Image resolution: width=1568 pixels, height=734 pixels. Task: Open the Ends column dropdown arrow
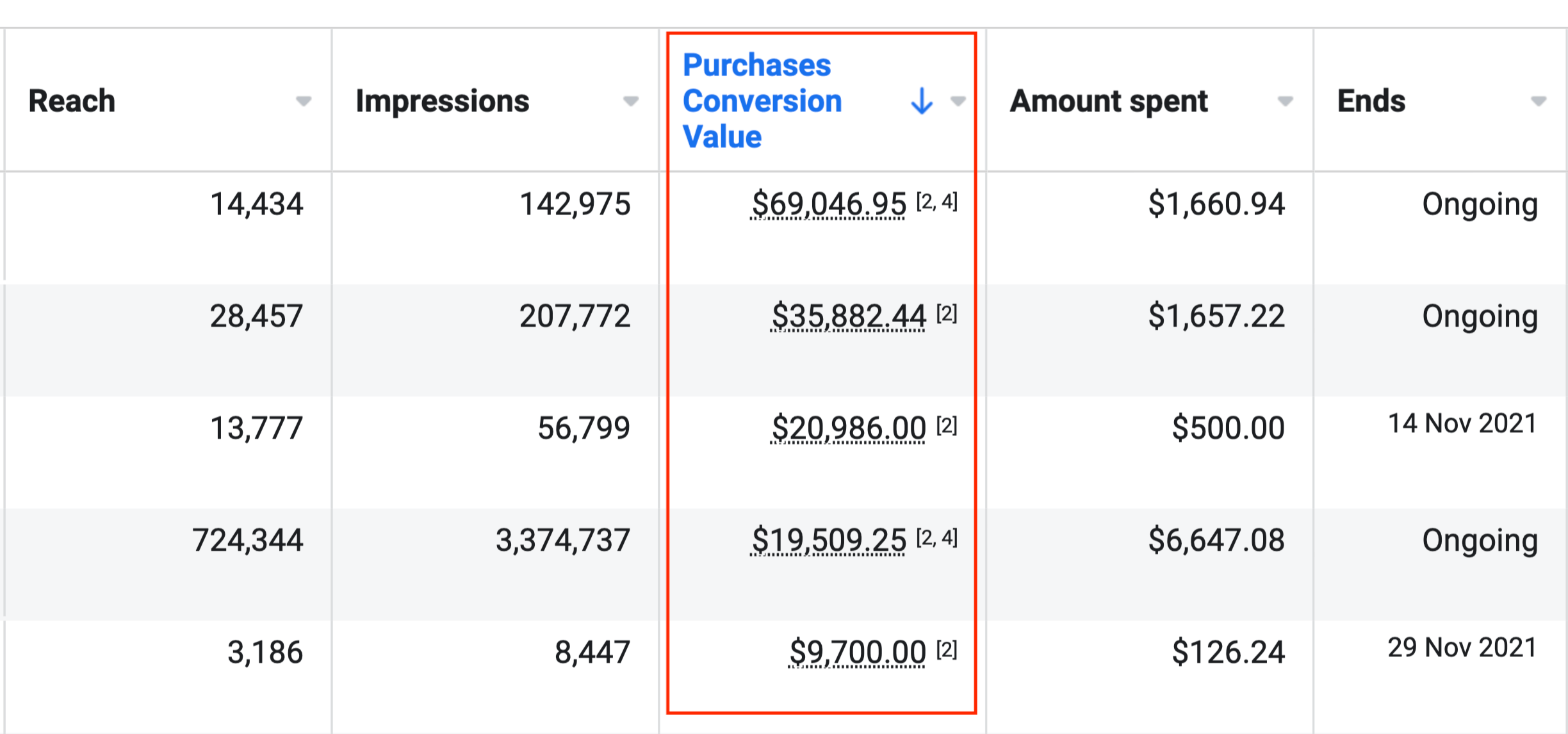[x=1539, y=101]
